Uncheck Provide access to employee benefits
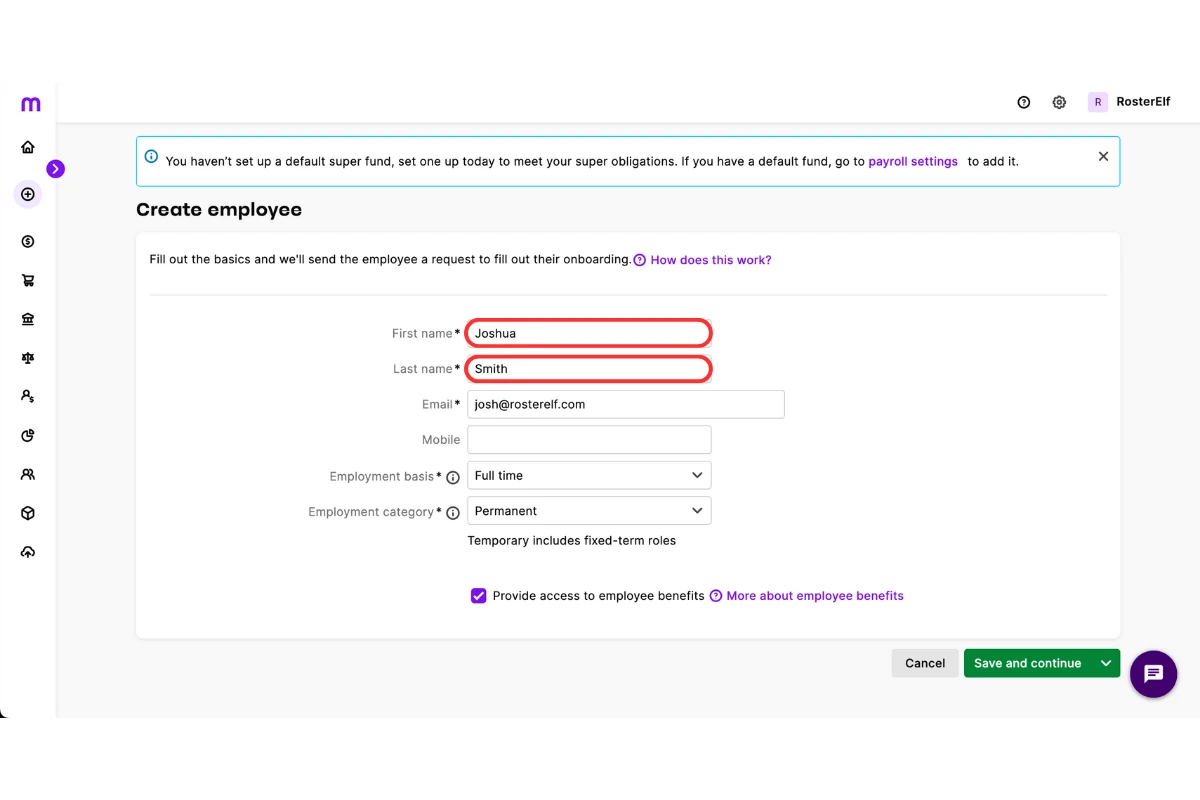 tap(478, 596)
